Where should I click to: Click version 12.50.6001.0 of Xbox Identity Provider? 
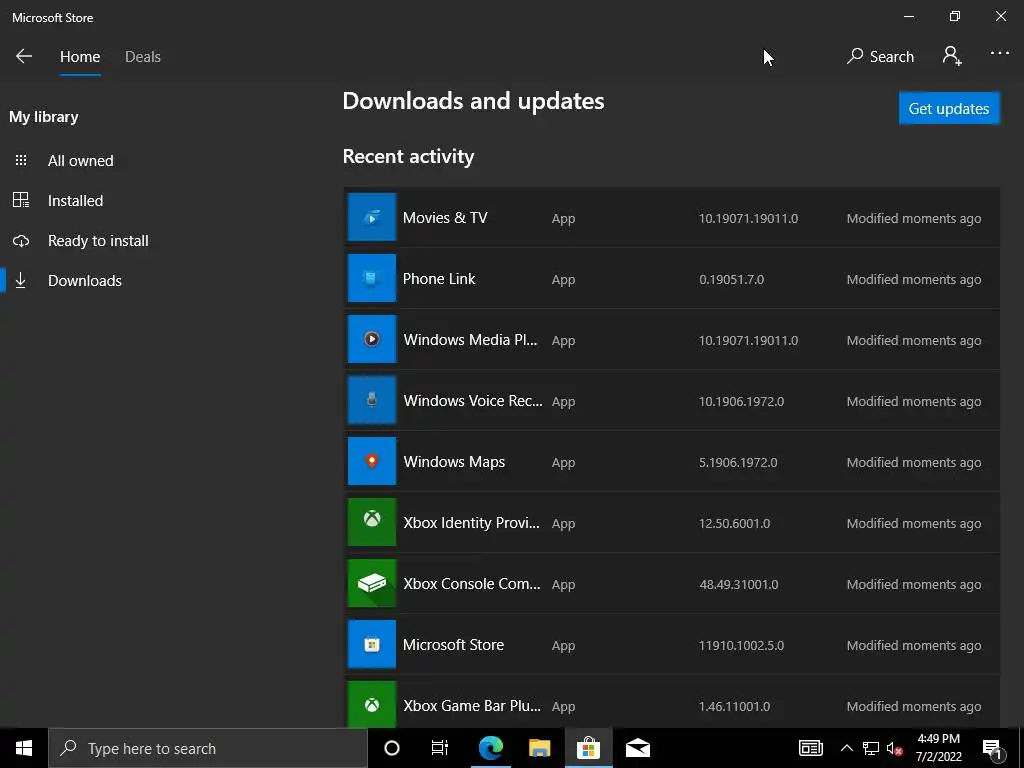pyautogui.click(x=735, y=524)
